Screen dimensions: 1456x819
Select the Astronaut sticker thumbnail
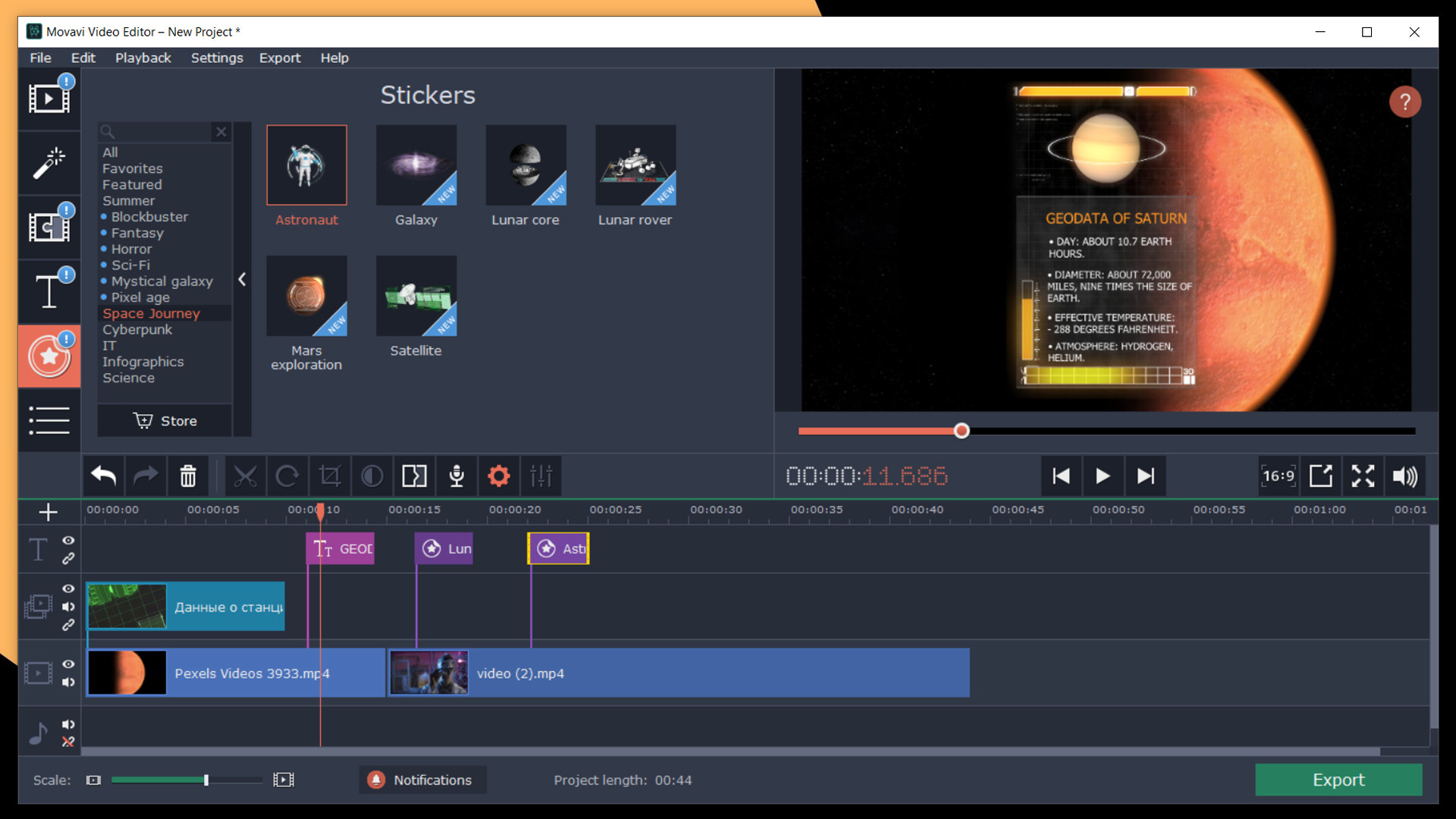[306, 165]
